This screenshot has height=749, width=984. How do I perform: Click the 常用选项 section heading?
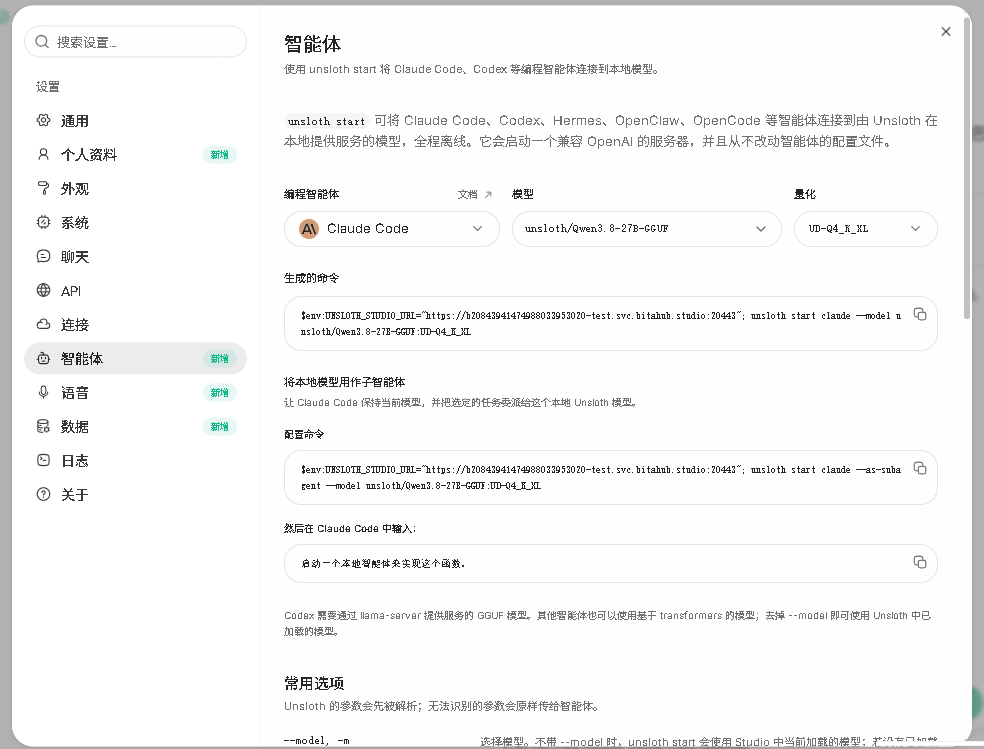tap(314, 683)
